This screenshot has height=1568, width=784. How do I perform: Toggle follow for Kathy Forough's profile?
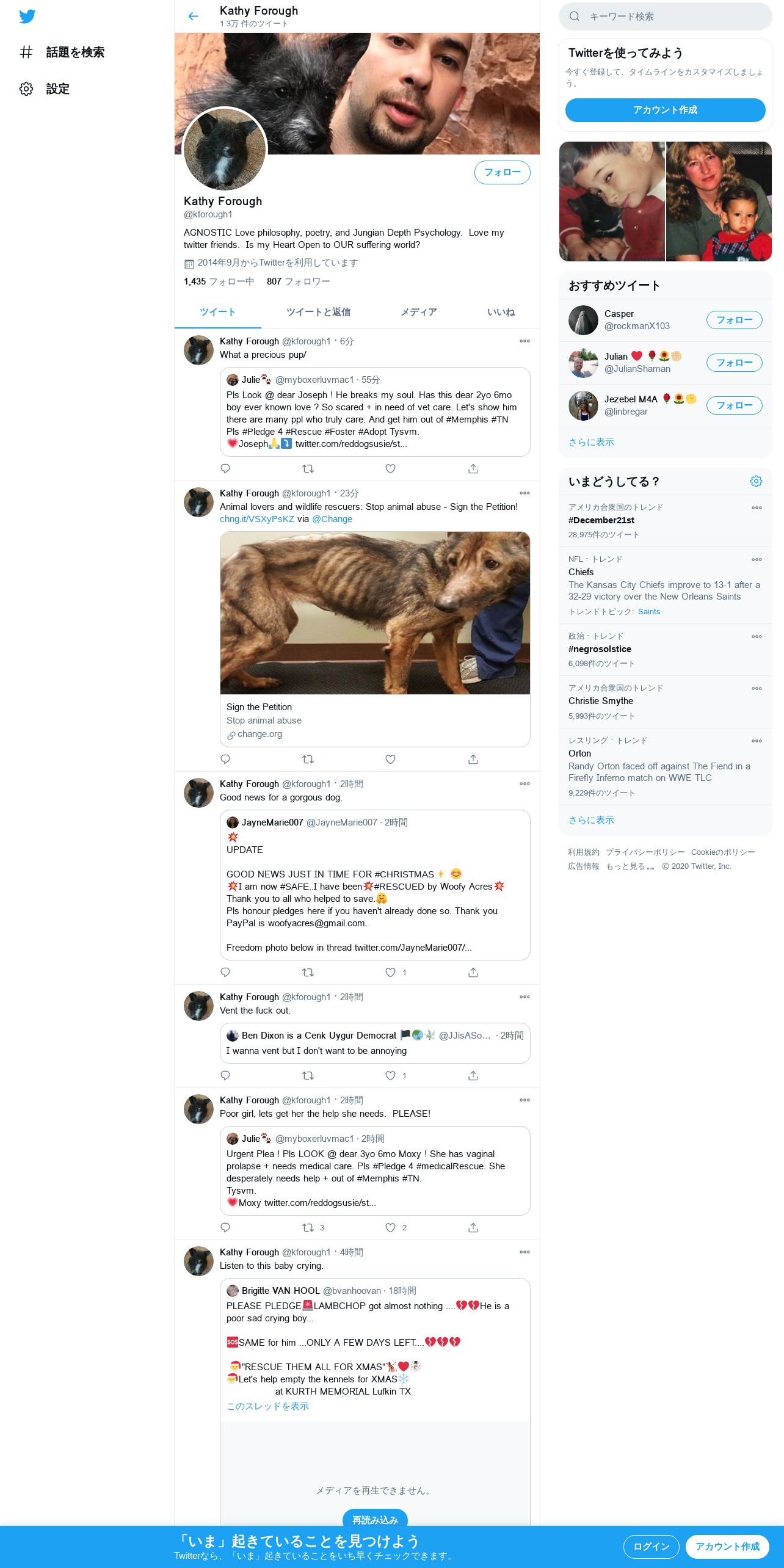coord(502,172)
